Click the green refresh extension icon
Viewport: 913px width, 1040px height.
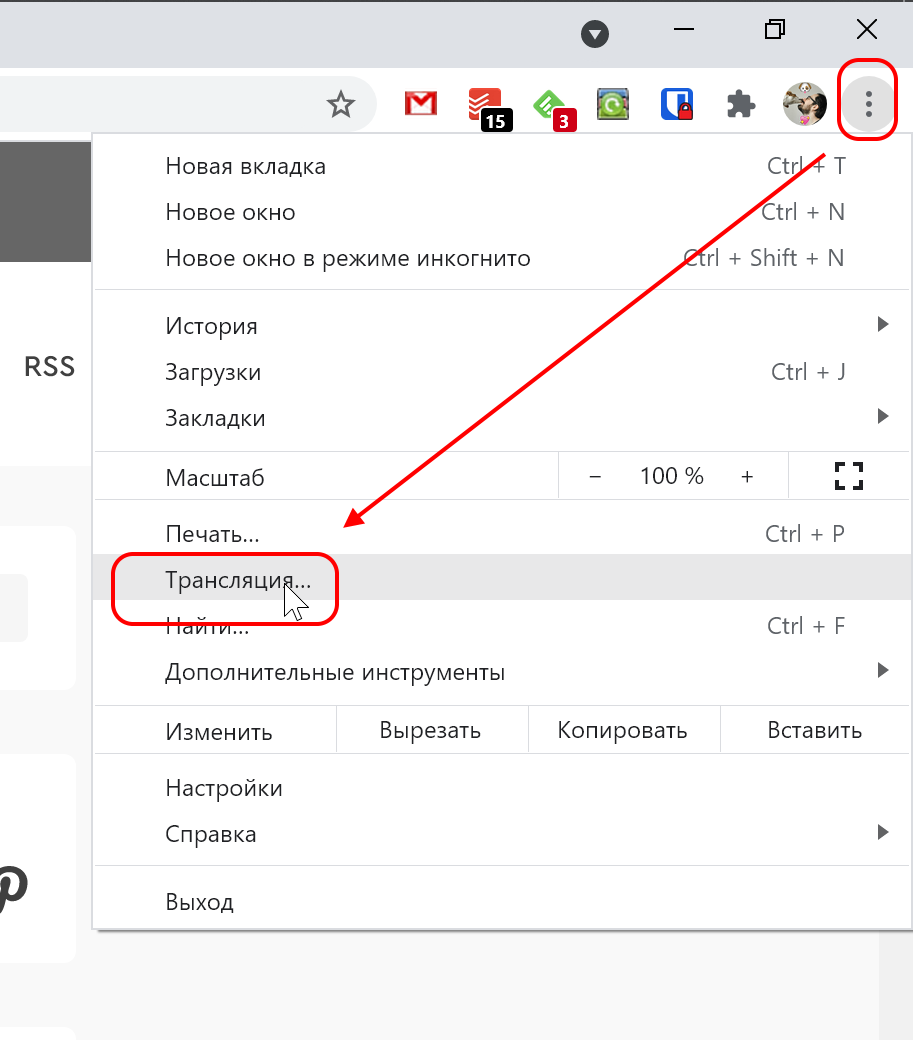612,104
